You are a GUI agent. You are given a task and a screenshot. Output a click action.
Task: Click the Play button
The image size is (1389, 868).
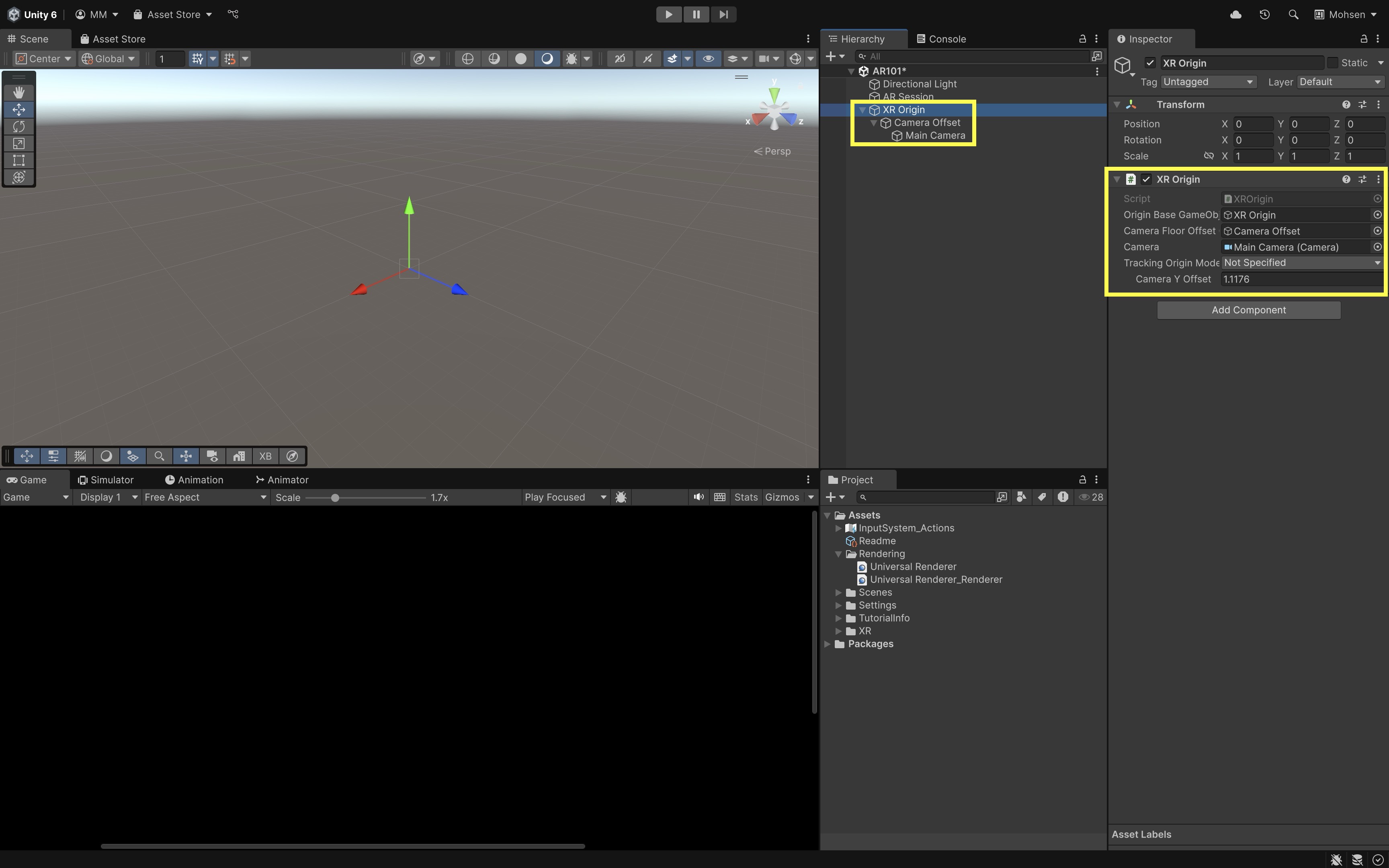pos(669,14)
